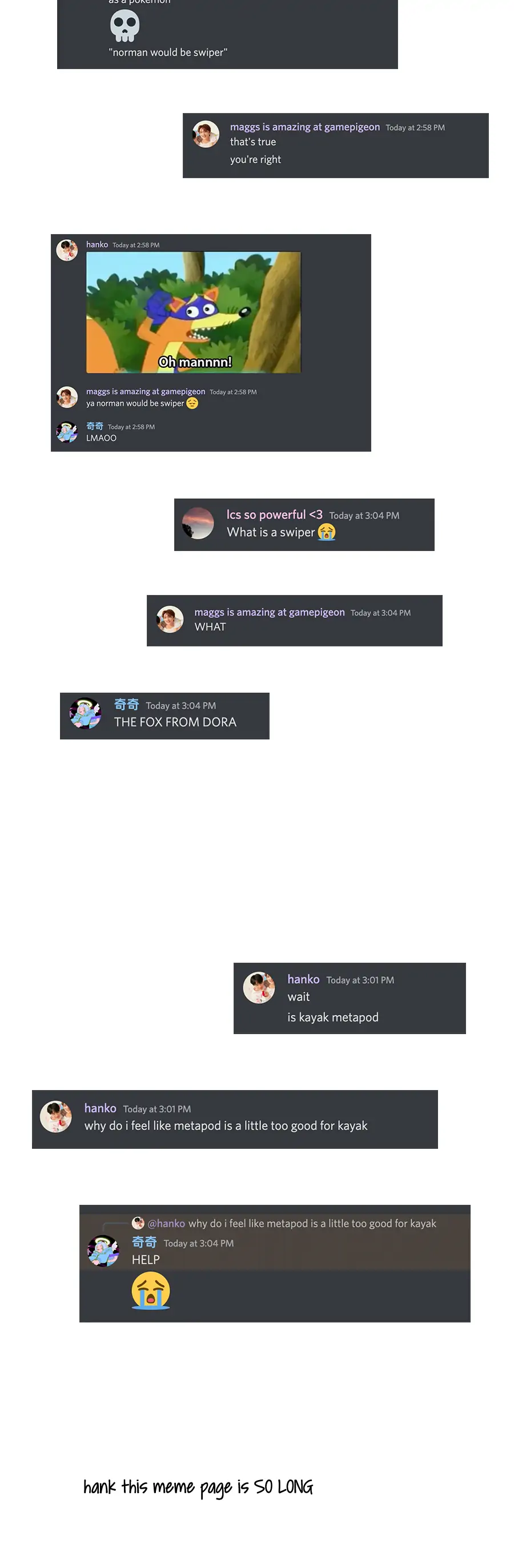Click username maggs above WHAT message
This screenshot has height=1568, width=514.
(x=269, y=612)
